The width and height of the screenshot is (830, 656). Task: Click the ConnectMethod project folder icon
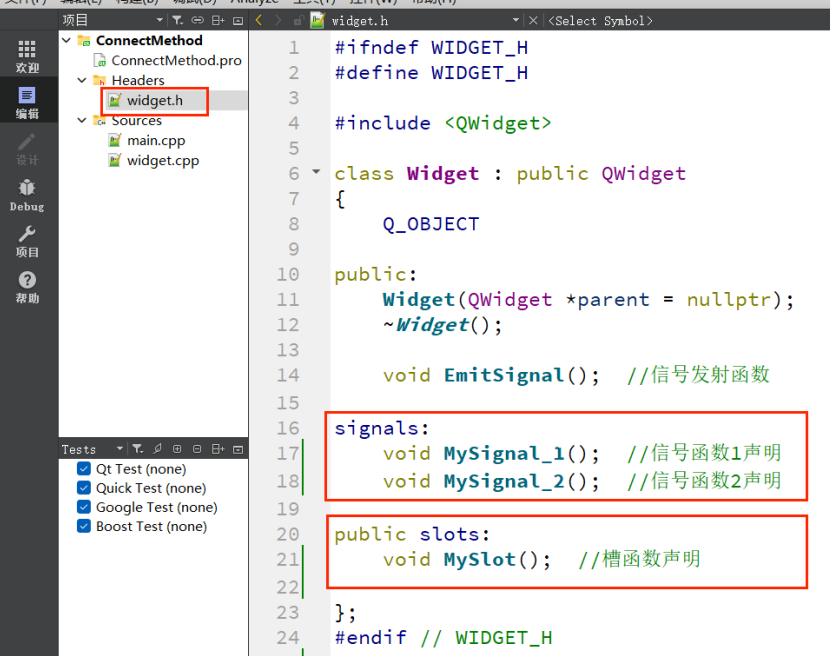pyautogui.click(x=84, y=40)
